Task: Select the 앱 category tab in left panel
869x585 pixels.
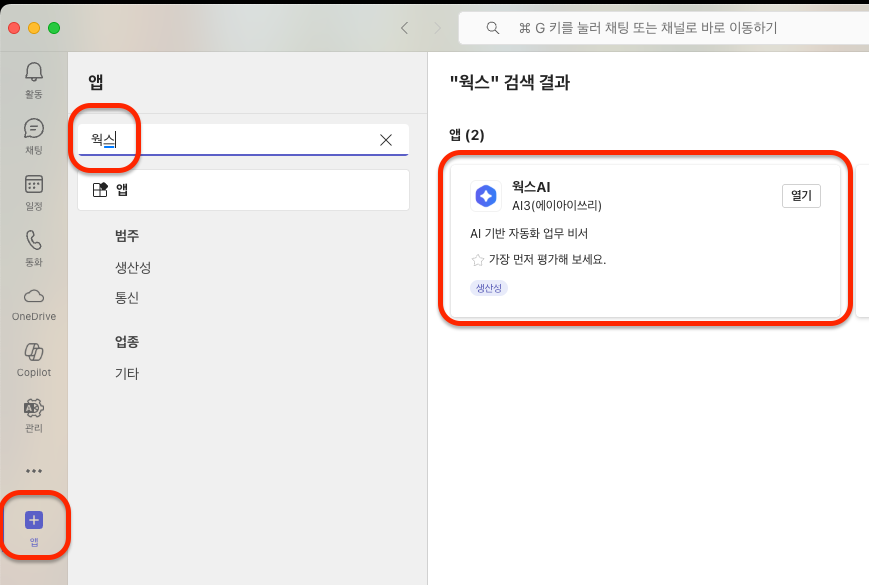Action: click(x=243, y=190)
